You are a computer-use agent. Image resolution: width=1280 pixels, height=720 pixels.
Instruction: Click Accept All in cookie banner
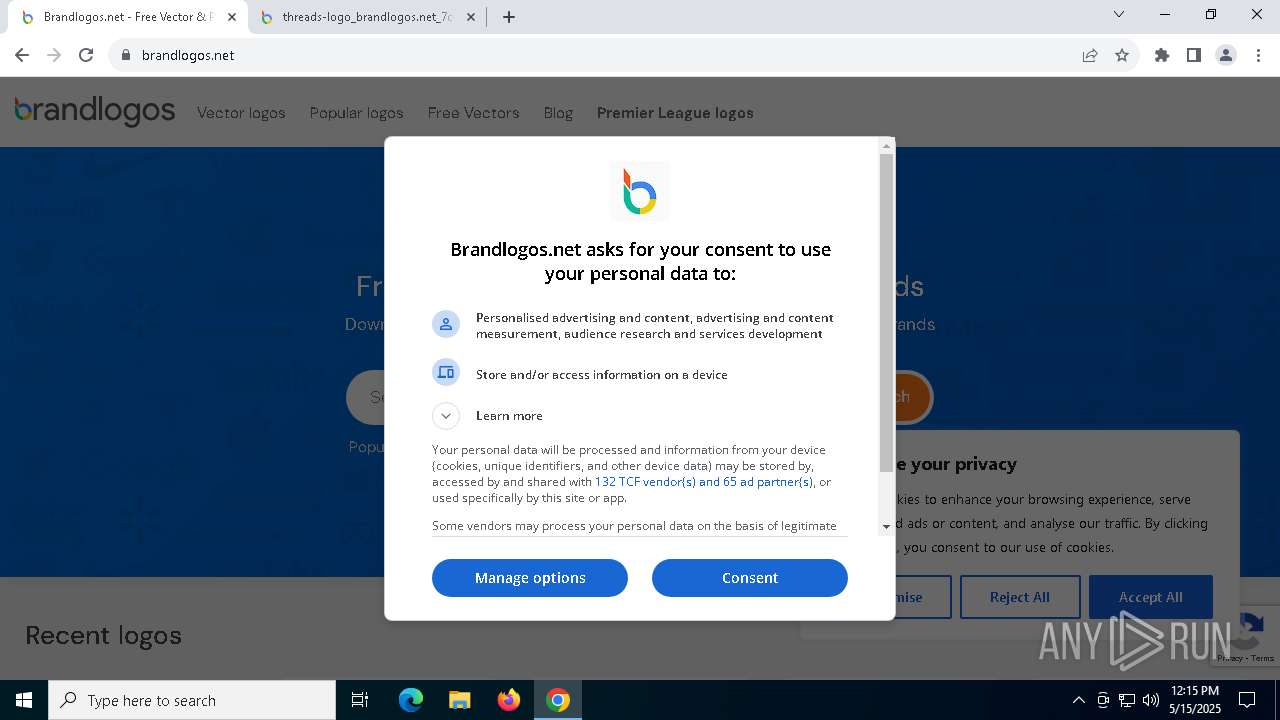(x=1151, y=597)
